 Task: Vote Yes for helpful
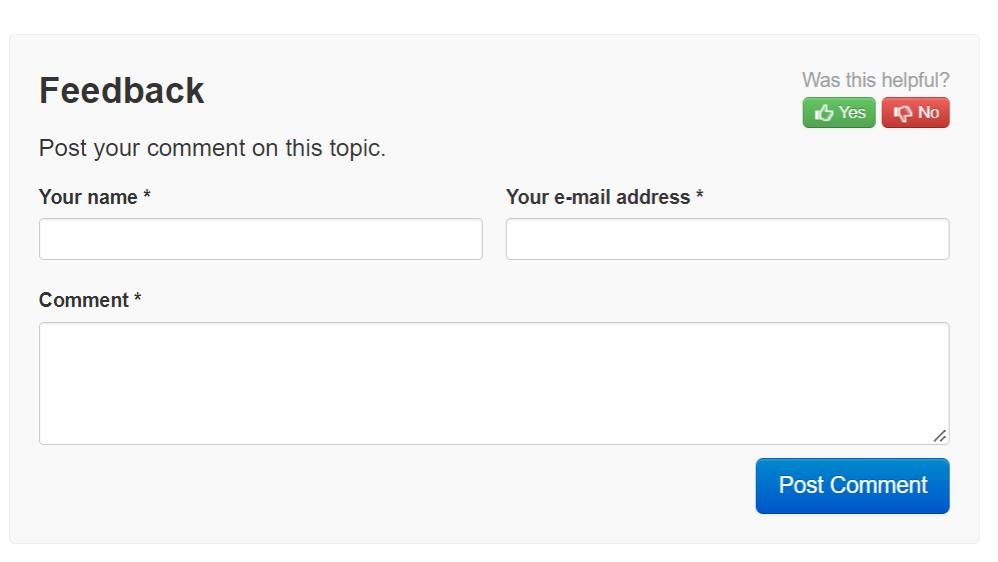point(839,113)
